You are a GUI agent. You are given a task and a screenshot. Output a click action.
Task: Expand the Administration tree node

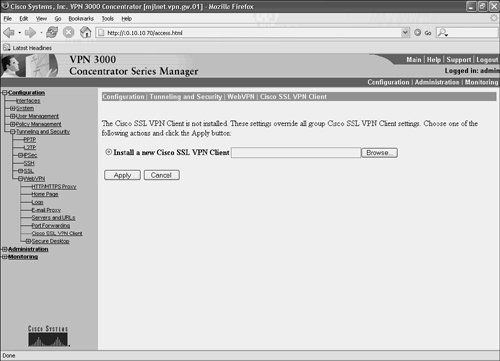tap(4, 249)
